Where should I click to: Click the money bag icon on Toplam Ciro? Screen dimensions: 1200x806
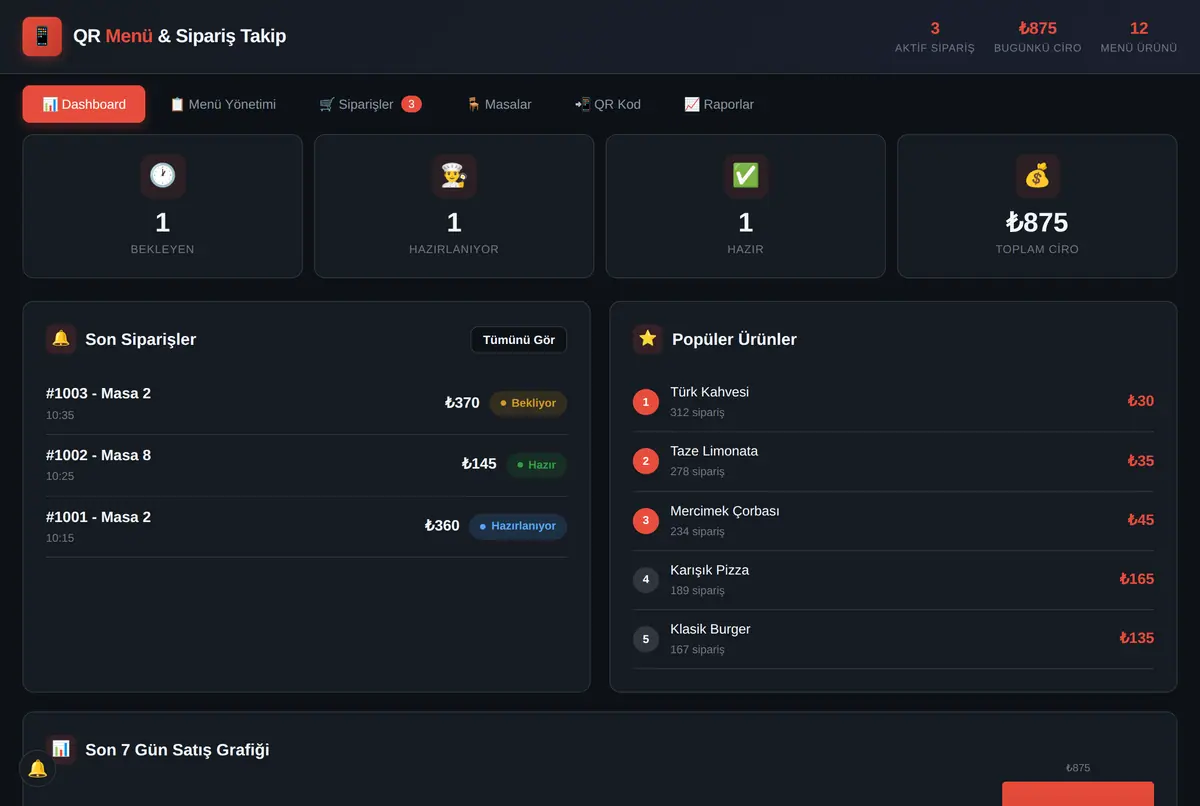[x=1037, y=176]
